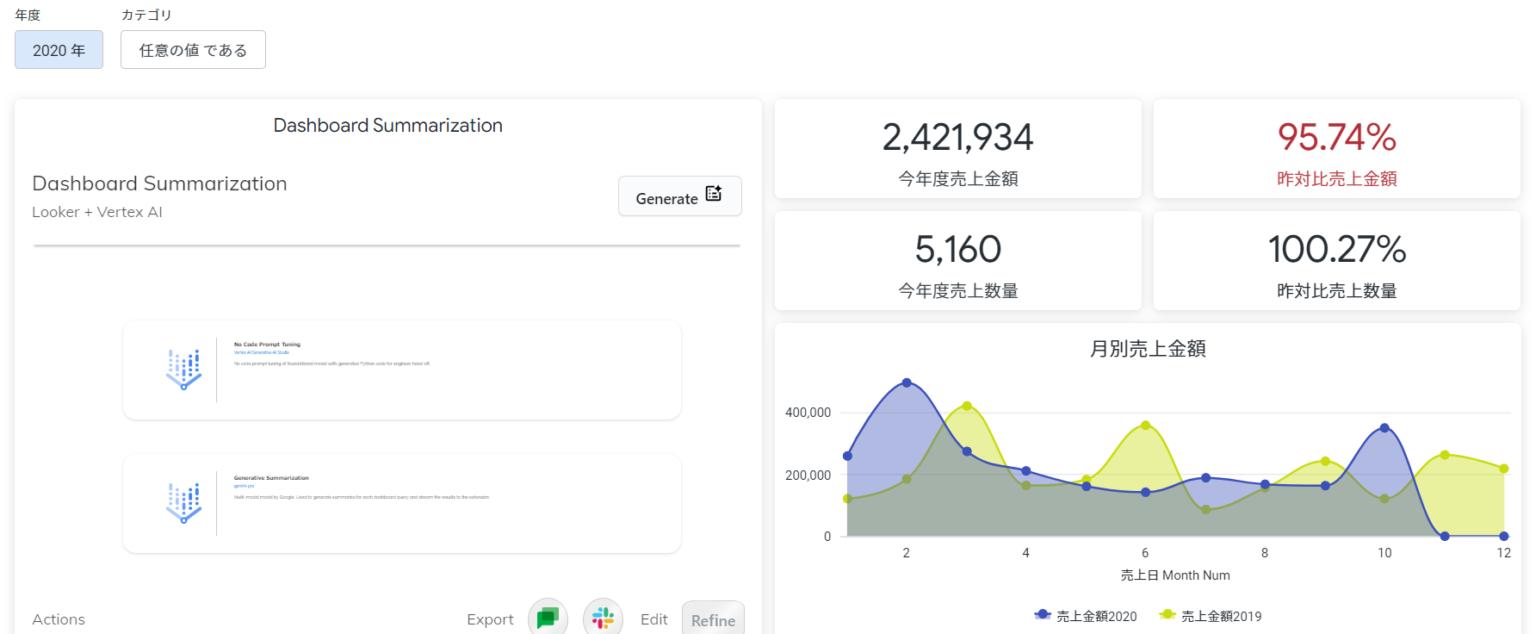Click the peak data point at month 2
The image size is (1536, 634).
pos(907,382)
